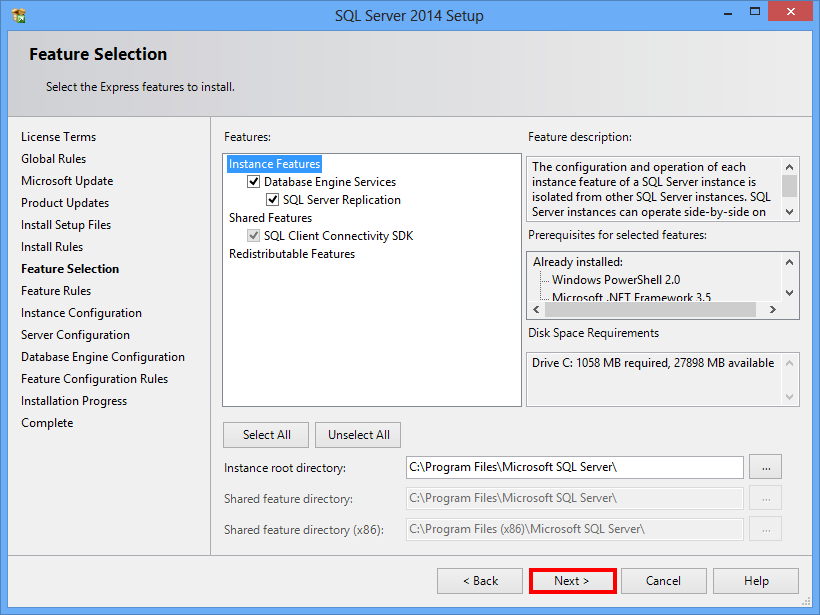Click SQL Client Connectivity SDK checkbox
Viewport: 820px width, 615px height.
pos(254,236)
